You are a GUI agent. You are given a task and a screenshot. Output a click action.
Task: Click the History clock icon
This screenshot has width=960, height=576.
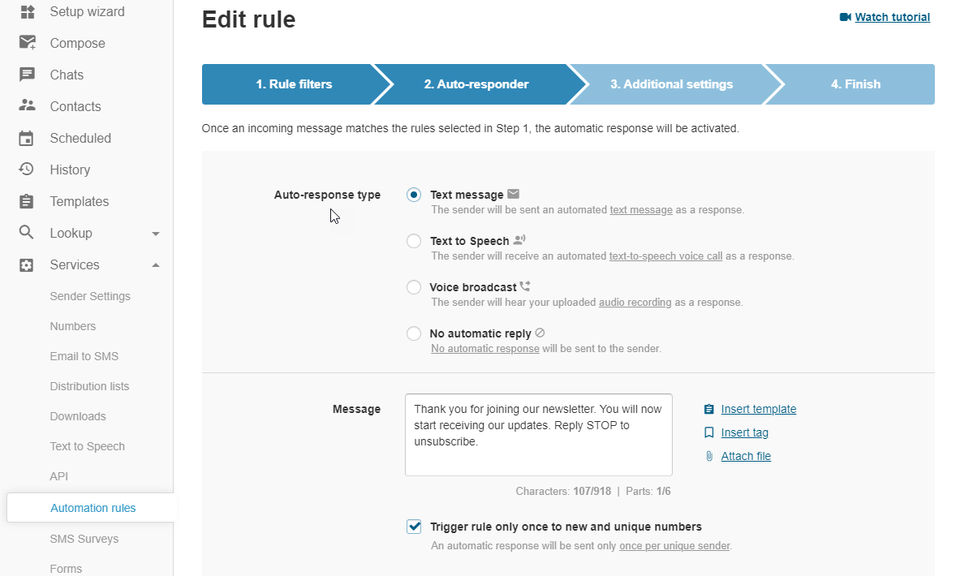coord(28,170)
